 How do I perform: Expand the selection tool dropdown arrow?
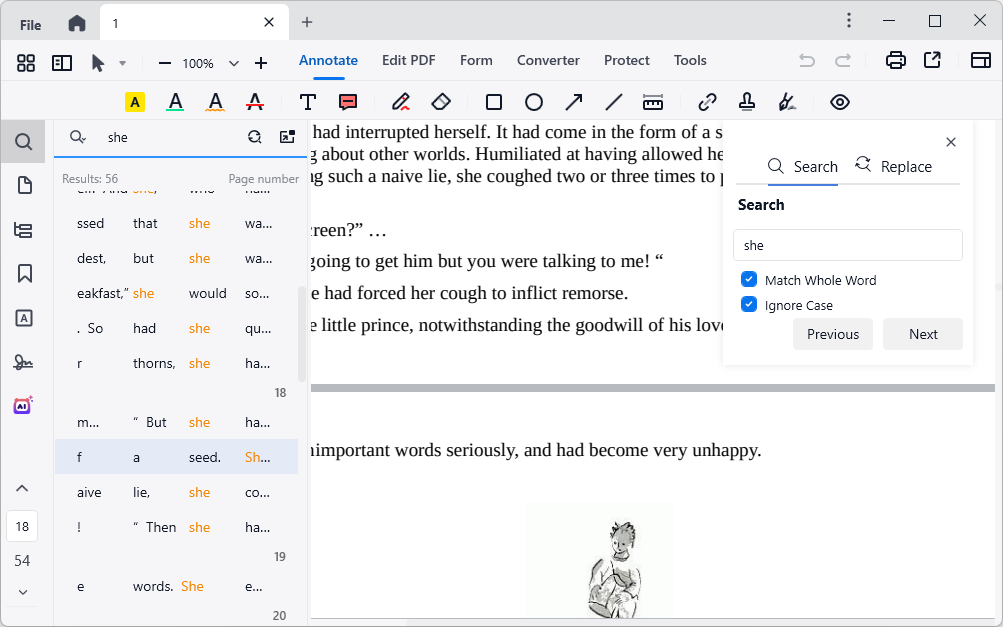point(121,62)
